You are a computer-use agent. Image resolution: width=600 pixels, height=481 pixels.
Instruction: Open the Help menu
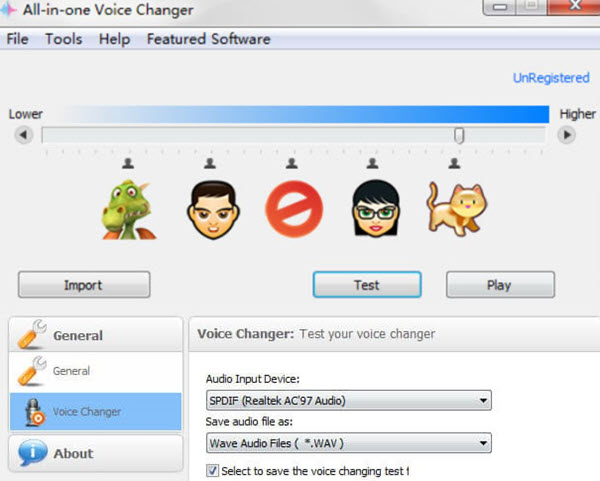(114, 39)
